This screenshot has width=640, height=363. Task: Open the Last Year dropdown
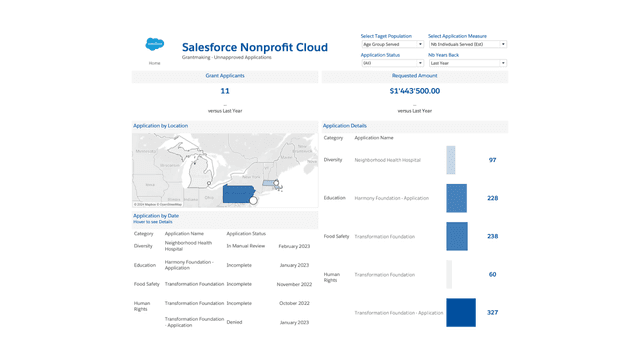[x=468, y=63]
